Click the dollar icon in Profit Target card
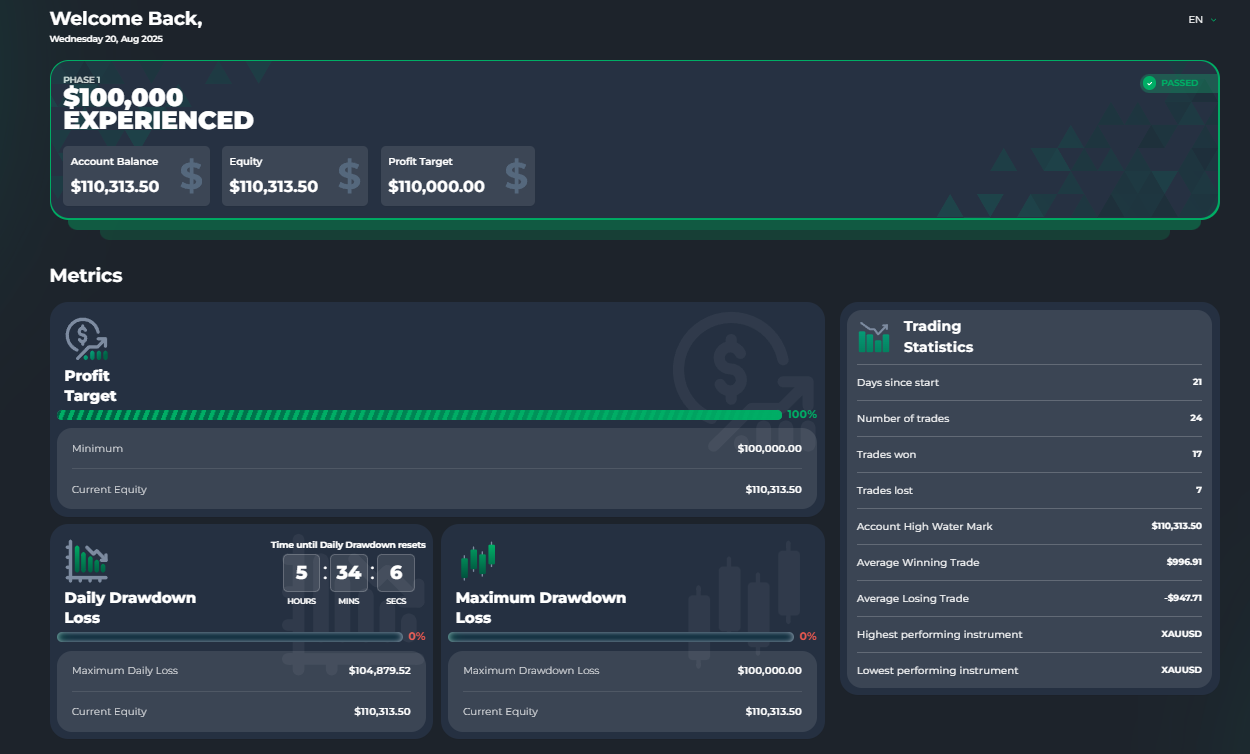 click(x=516, y=176)
